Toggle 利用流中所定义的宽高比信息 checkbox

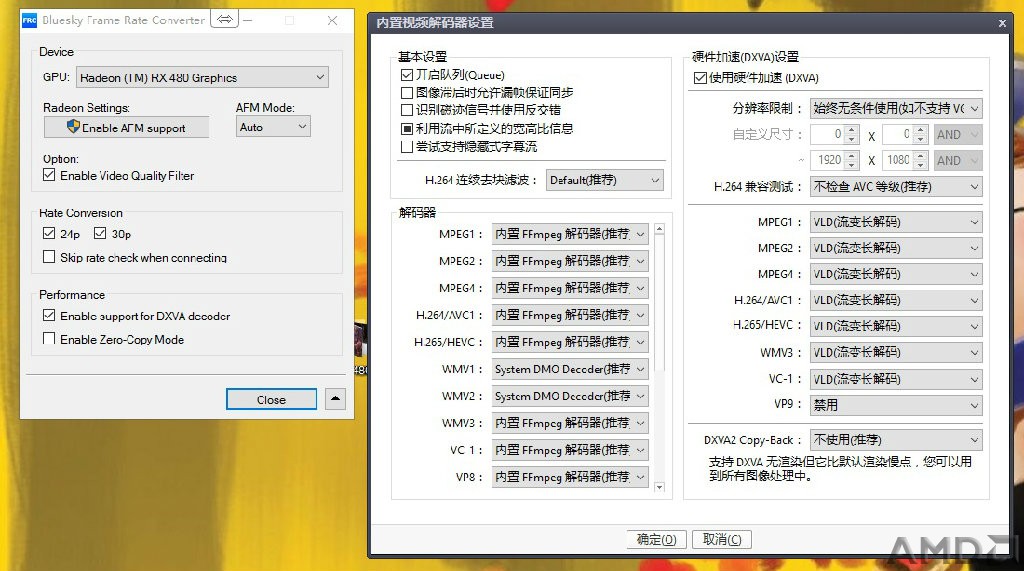tap(407, 129)
